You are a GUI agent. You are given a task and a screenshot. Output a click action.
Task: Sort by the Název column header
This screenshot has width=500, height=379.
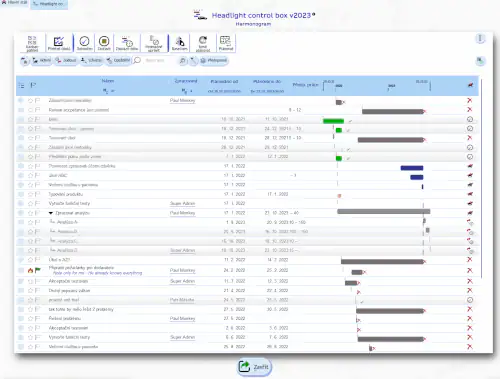[x=108, y=81]
